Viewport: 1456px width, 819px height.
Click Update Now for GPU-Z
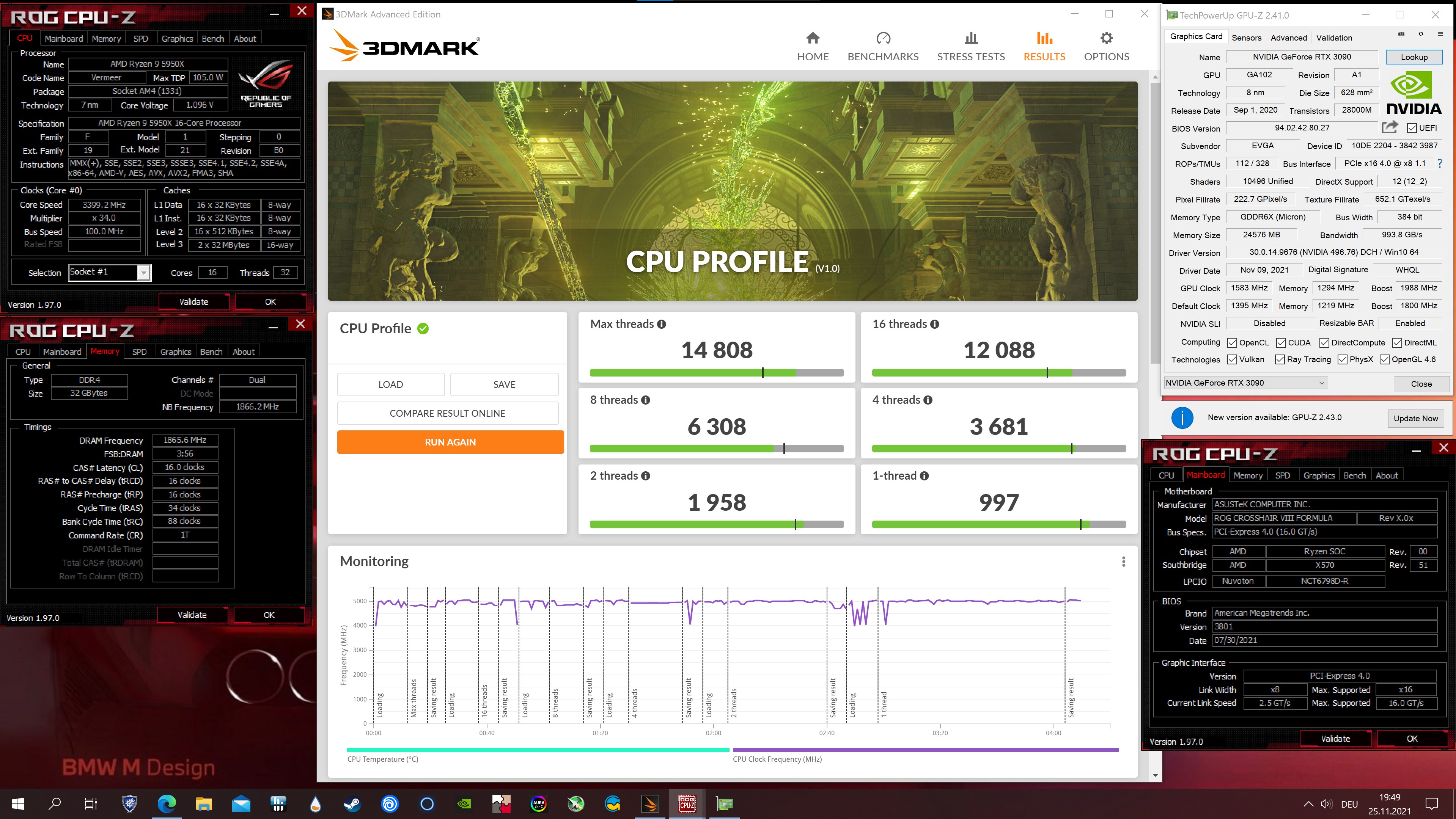click(1415, 418)
